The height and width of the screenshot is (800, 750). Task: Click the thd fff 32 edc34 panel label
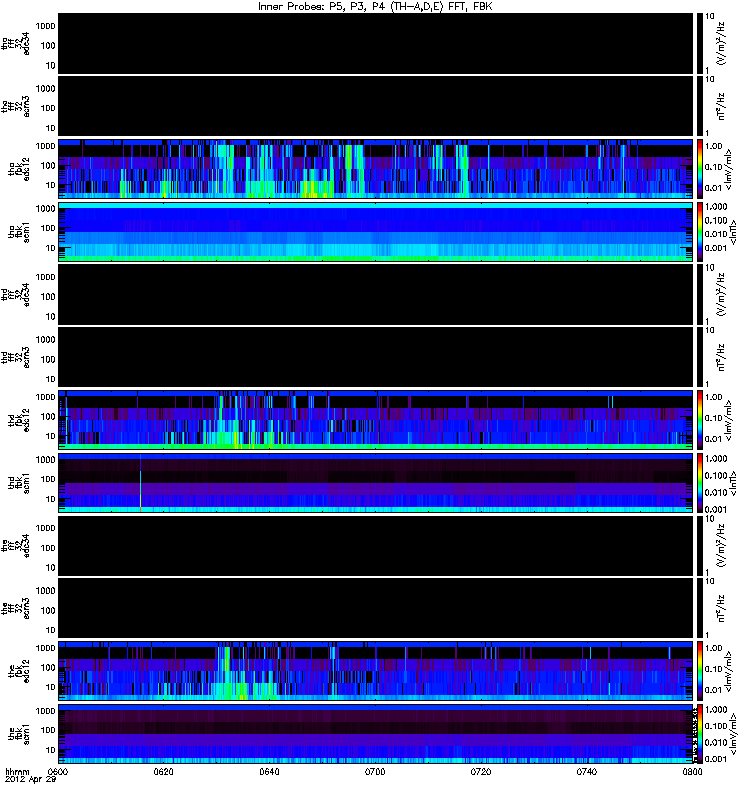16,294
